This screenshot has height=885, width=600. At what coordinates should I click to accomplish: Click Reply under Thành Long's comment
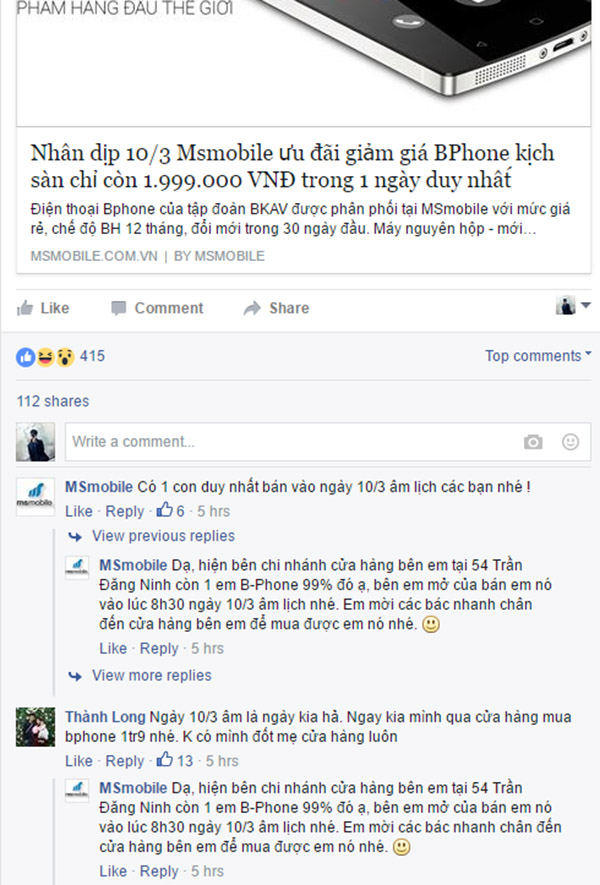click(125, 761)
